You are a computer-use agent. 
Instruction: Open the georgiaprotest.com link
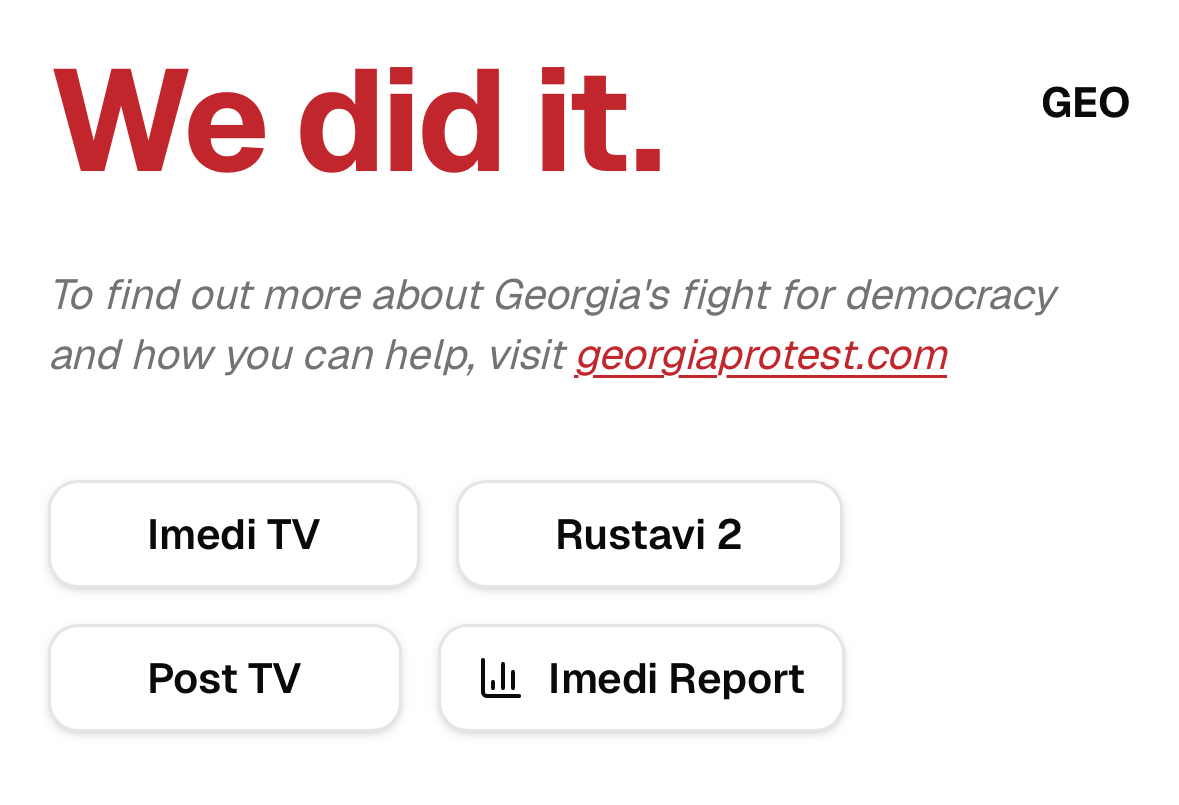click(x=761, y=355)
